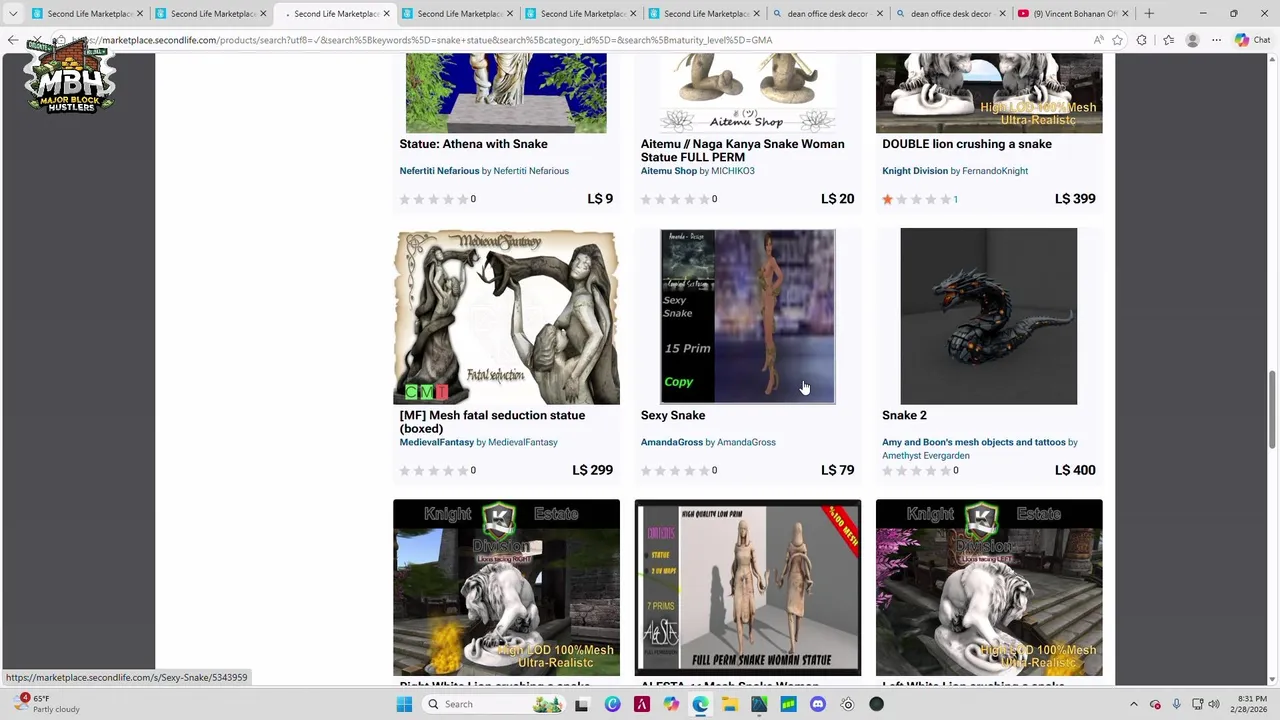This screenshot has height=720, width=1280.
Task: Click L$ 299 price of fatal seduction statue
Action: click(592, 470)
